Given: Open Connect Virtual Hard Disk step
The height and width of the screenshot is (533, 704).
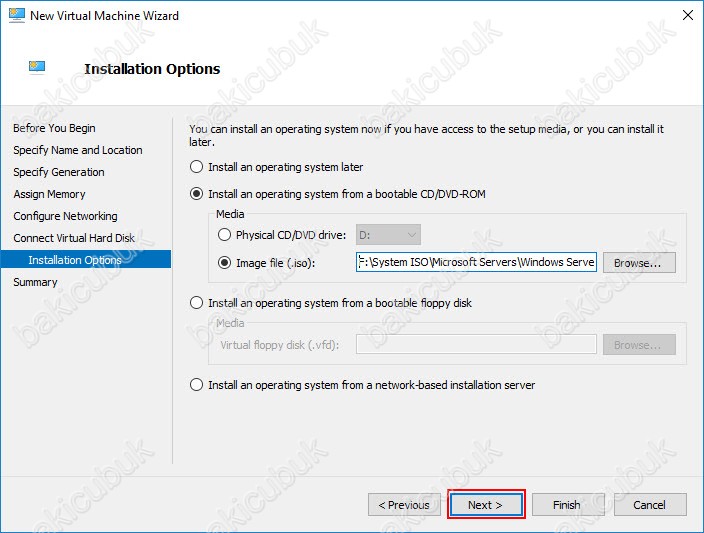Looking at the screenshot, I should click(74, 238).
